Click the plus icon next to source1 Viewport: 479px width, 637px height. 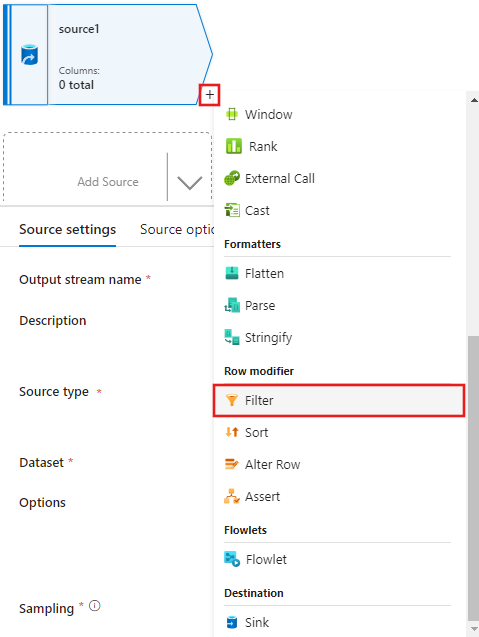[x=209, y=95]
